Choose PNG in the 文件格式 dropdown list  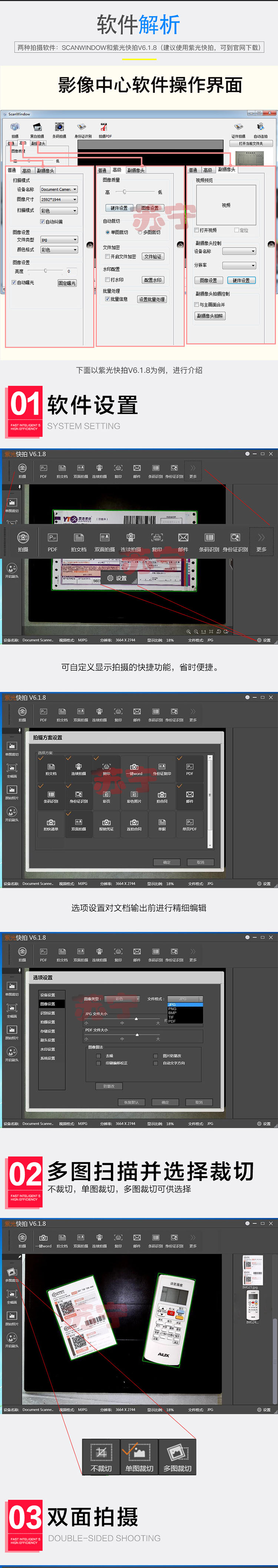coord(172,1009)
